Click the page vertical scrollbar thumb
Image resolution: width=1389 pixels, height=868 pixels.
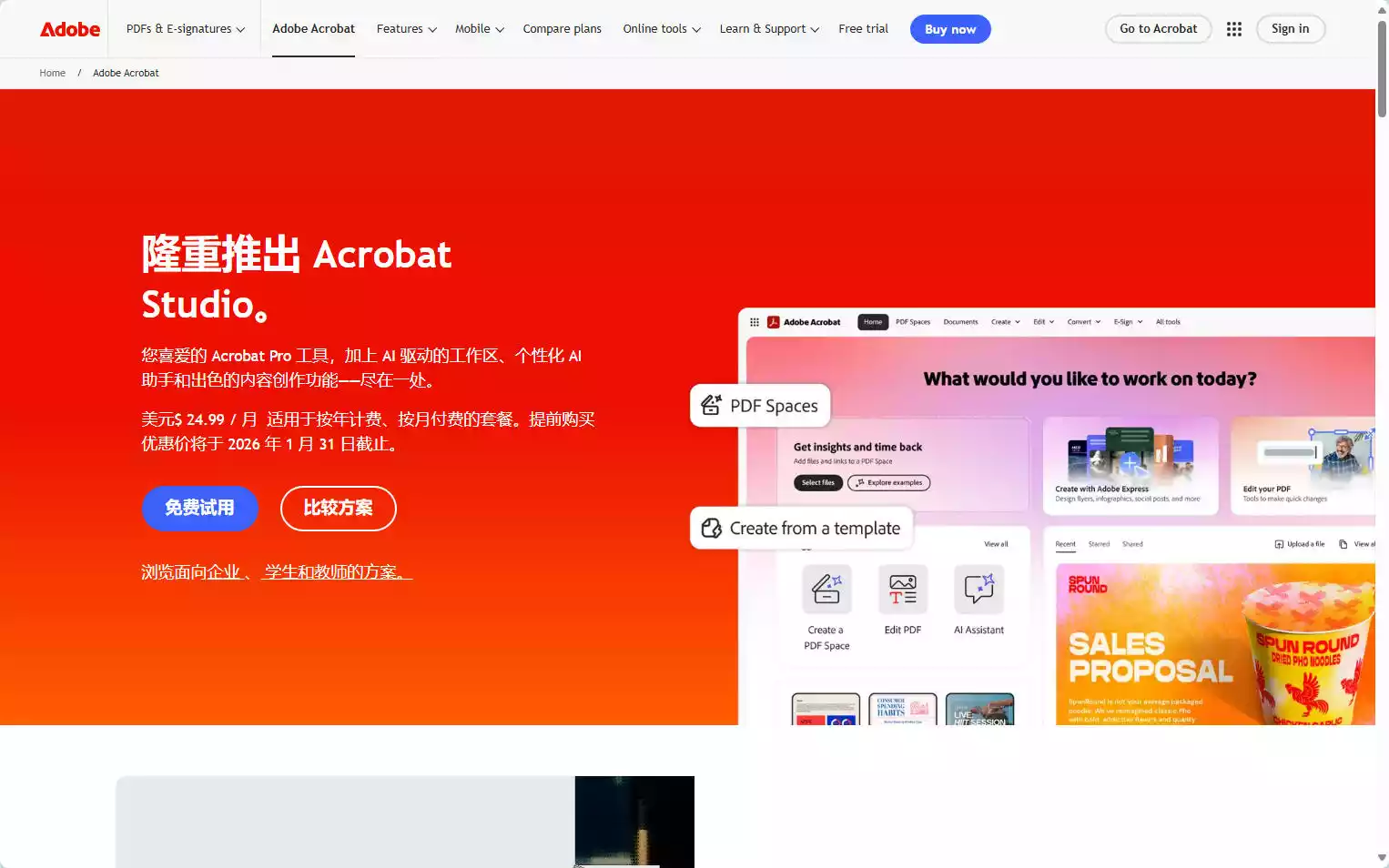(x=1382, y=68)
